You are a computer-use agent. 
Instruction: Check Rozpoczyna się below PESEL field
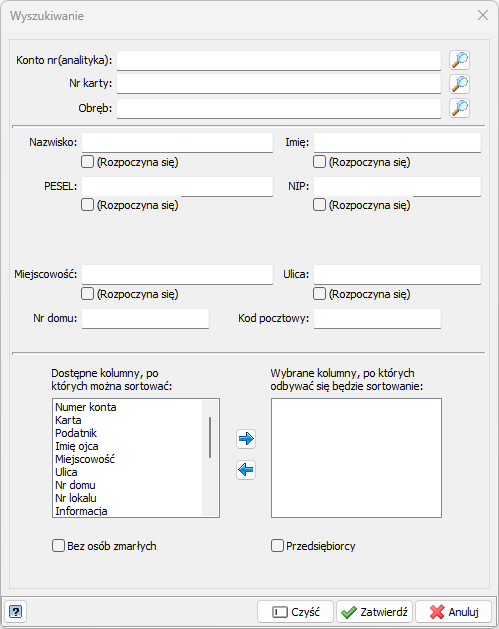coord(87,205)
